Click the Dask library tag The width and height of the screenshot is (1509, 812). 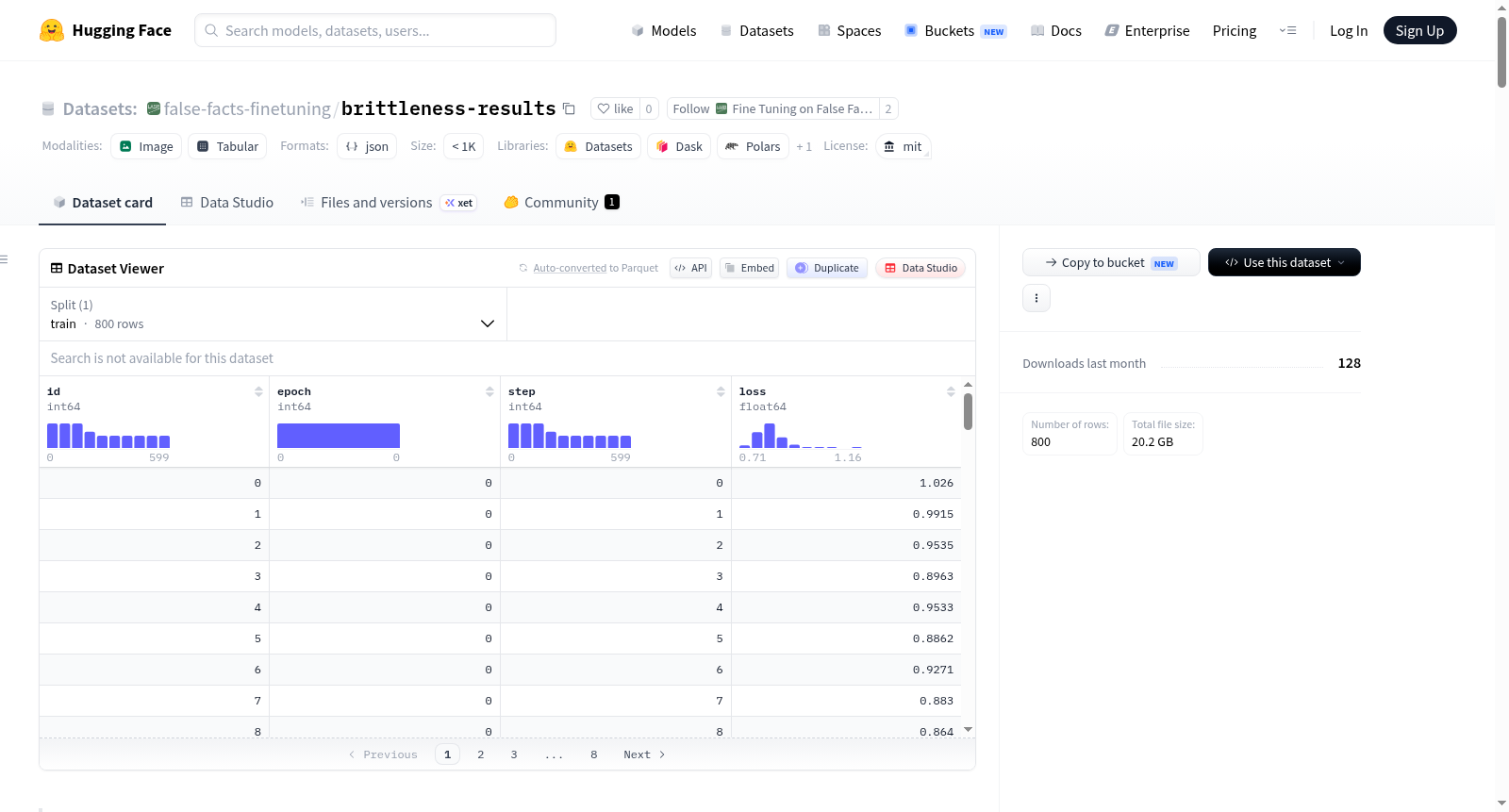point(679,146)
